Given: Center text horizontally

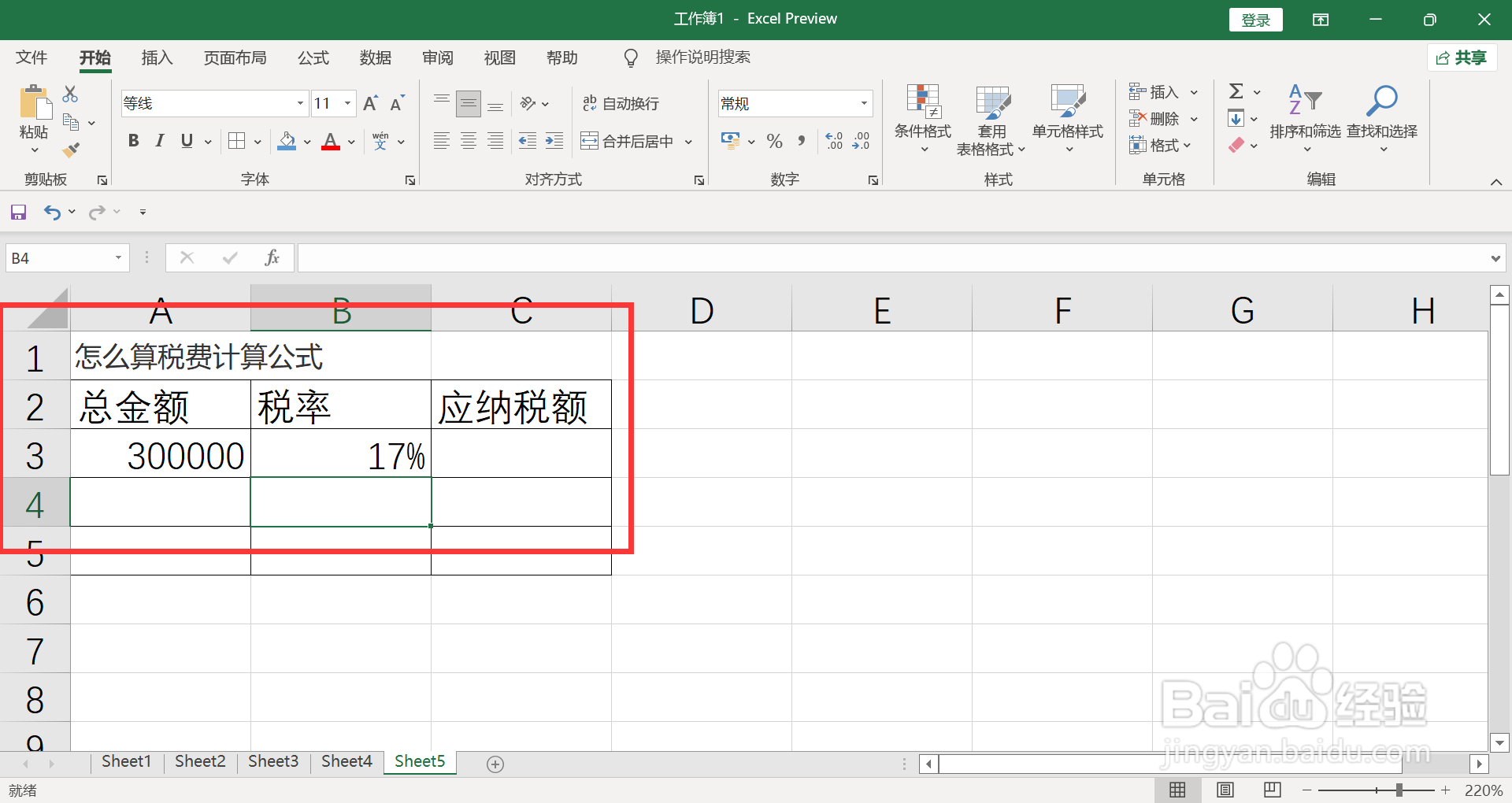Looking at the screenshot, I should (469, 141).
